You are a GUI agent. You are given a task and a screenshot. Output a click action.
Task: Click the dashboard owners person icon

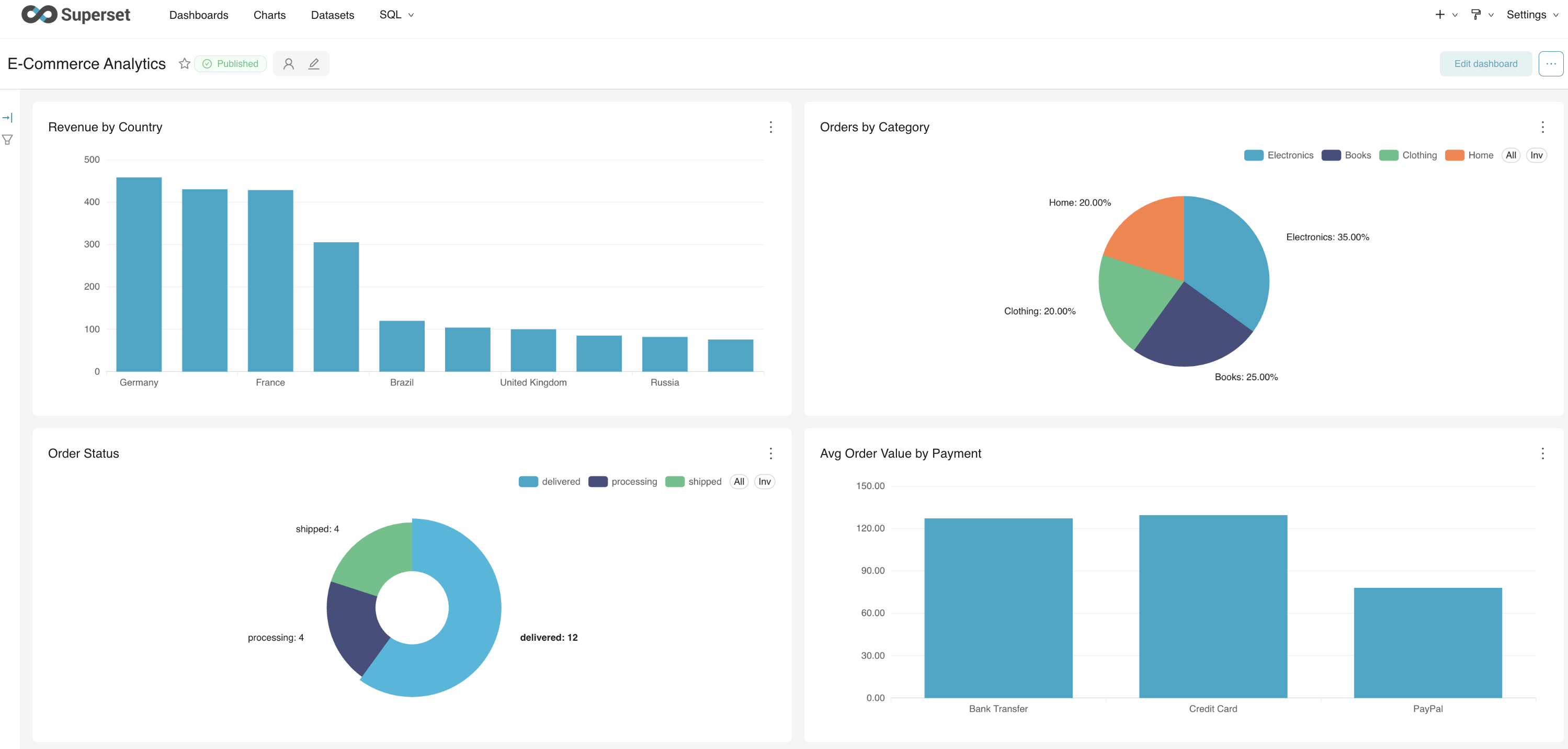289,63
